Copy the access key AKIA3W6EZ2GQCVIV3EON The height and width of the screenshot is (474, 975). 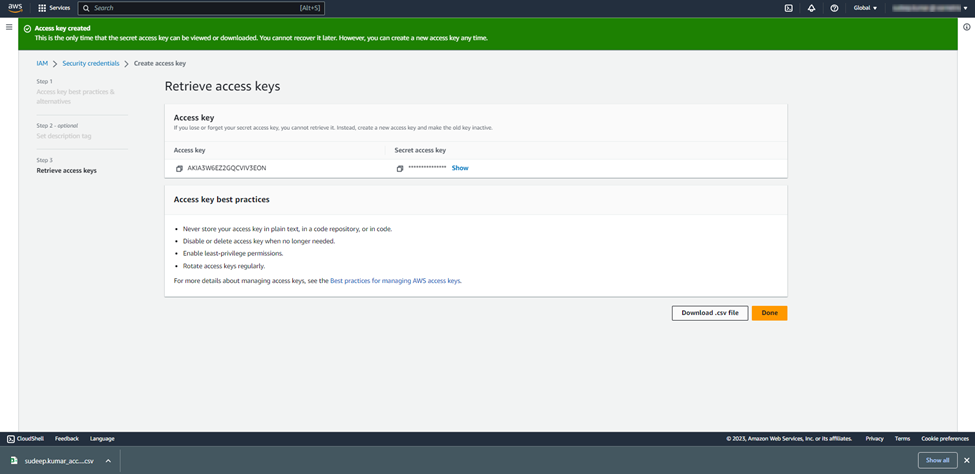tap(179, 168)
